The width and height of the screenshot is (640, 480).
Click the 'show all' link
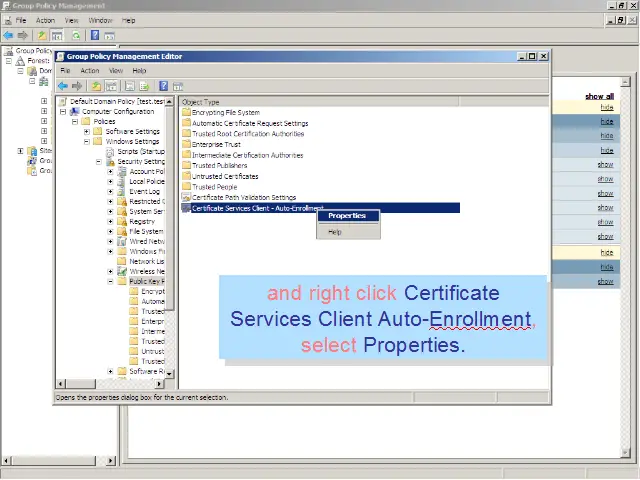click(599, 97)
